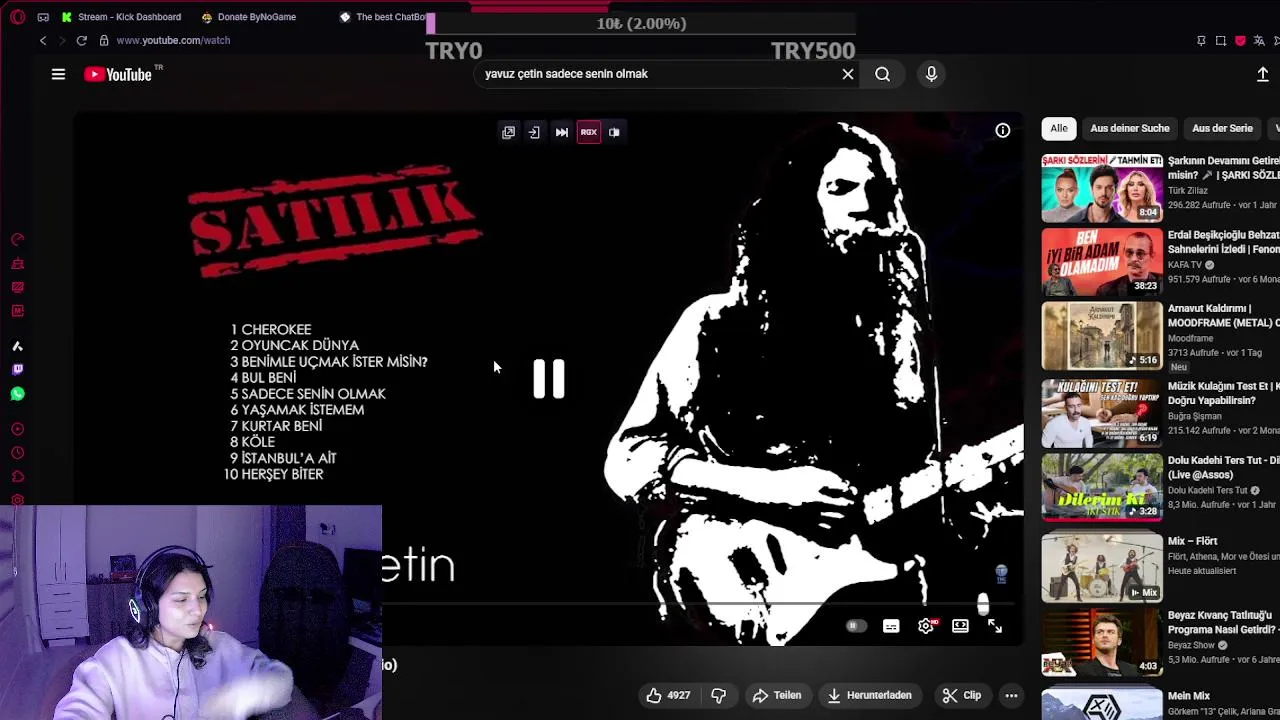This screenshot has height=720, width=1280.
Task: Toggle the RGX overlay button
Action: [x=588, y=132]
